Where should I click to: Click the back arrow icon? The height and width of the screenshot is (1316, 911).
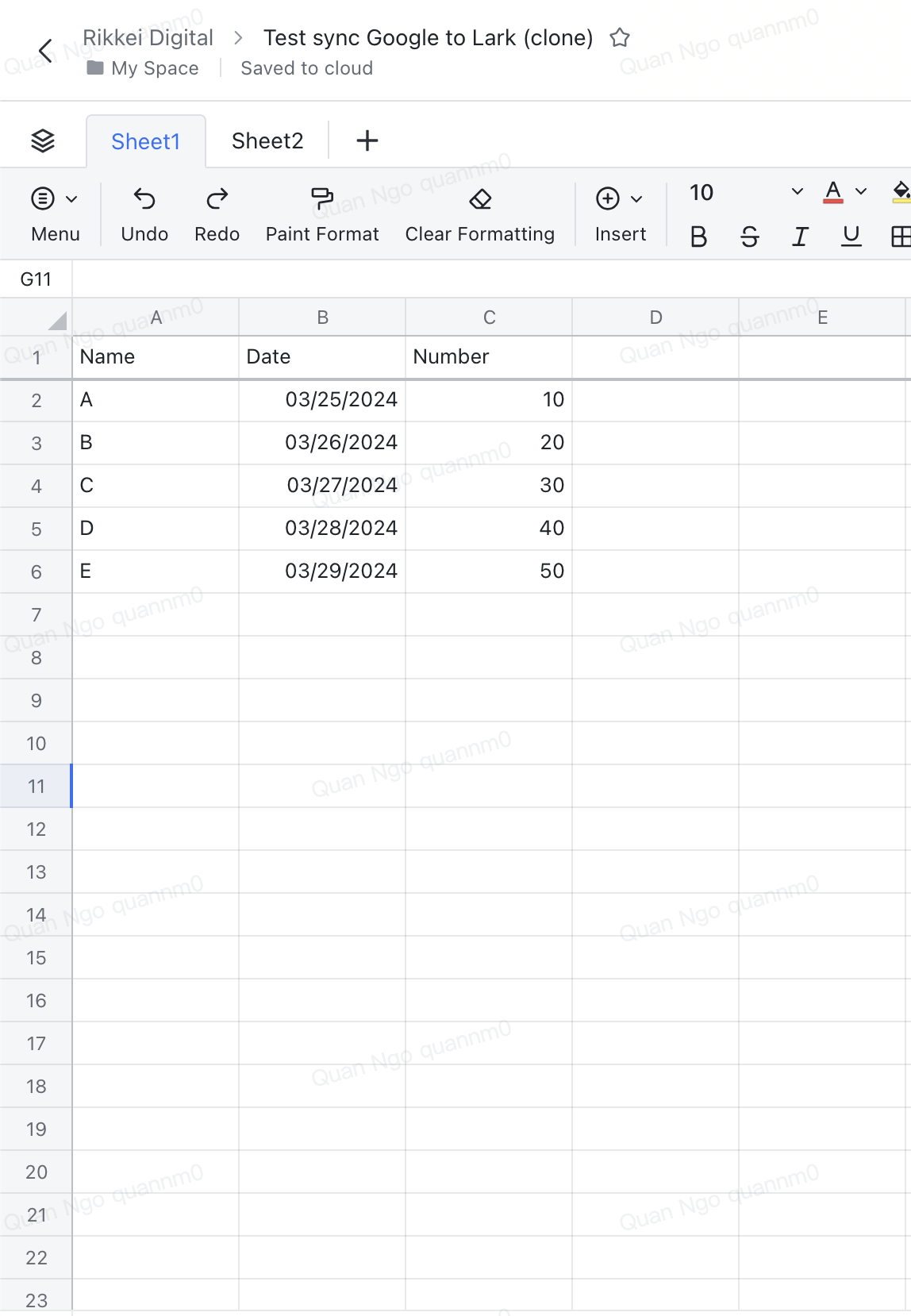click(46, 52)
